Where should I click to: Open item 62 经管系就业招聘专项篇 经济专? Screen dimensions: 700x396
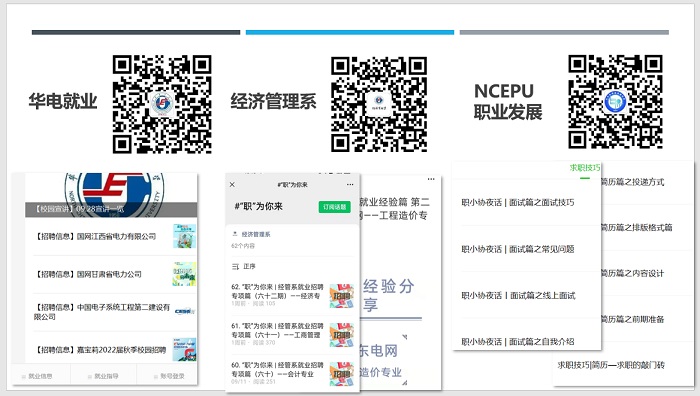[x=277, y=291]
